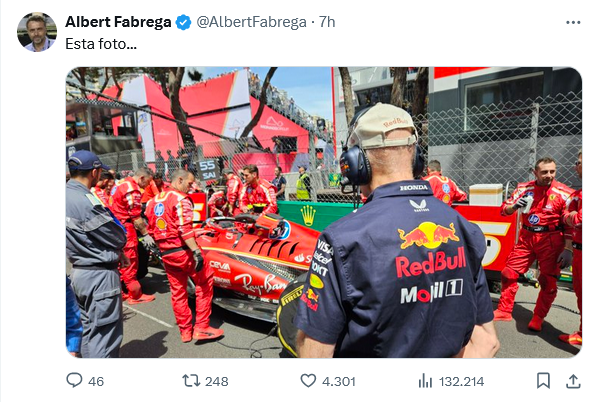Open the Ferrari grid photo in full view
598x402 pixels.
click(324, 212)
